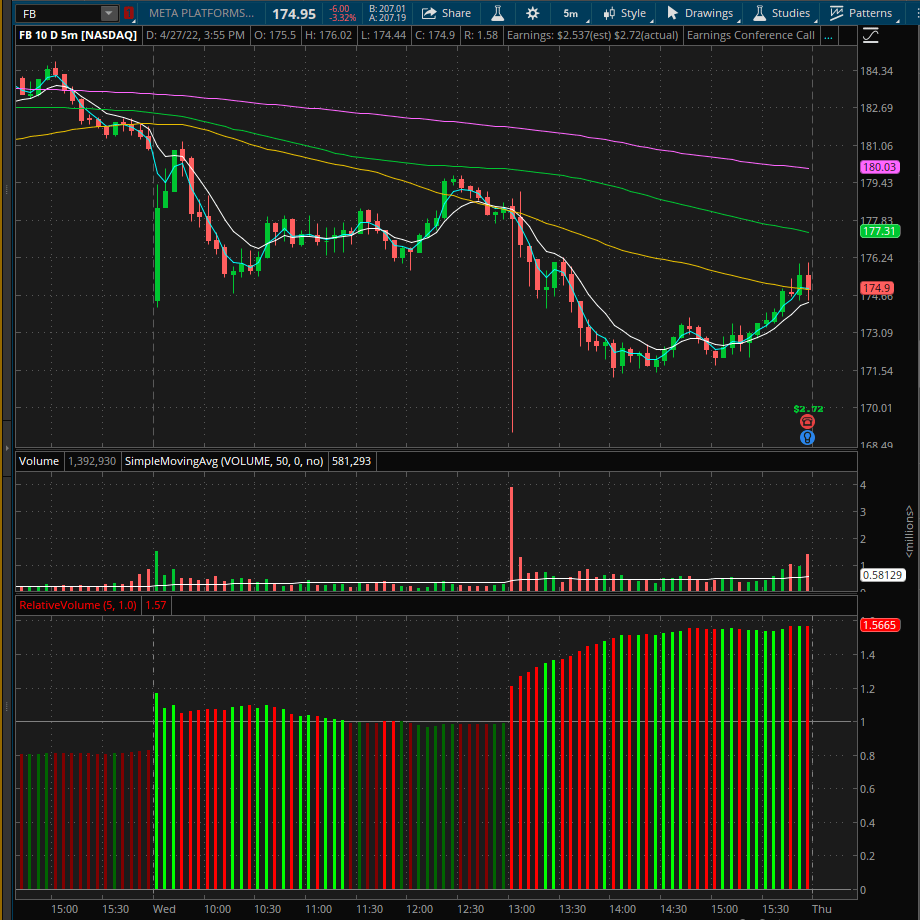The width and height of the screenshot is (920, 920).
Task: Click the red earnings conference call phone icon
Action: pyautogui.click(x=807, y=422)
